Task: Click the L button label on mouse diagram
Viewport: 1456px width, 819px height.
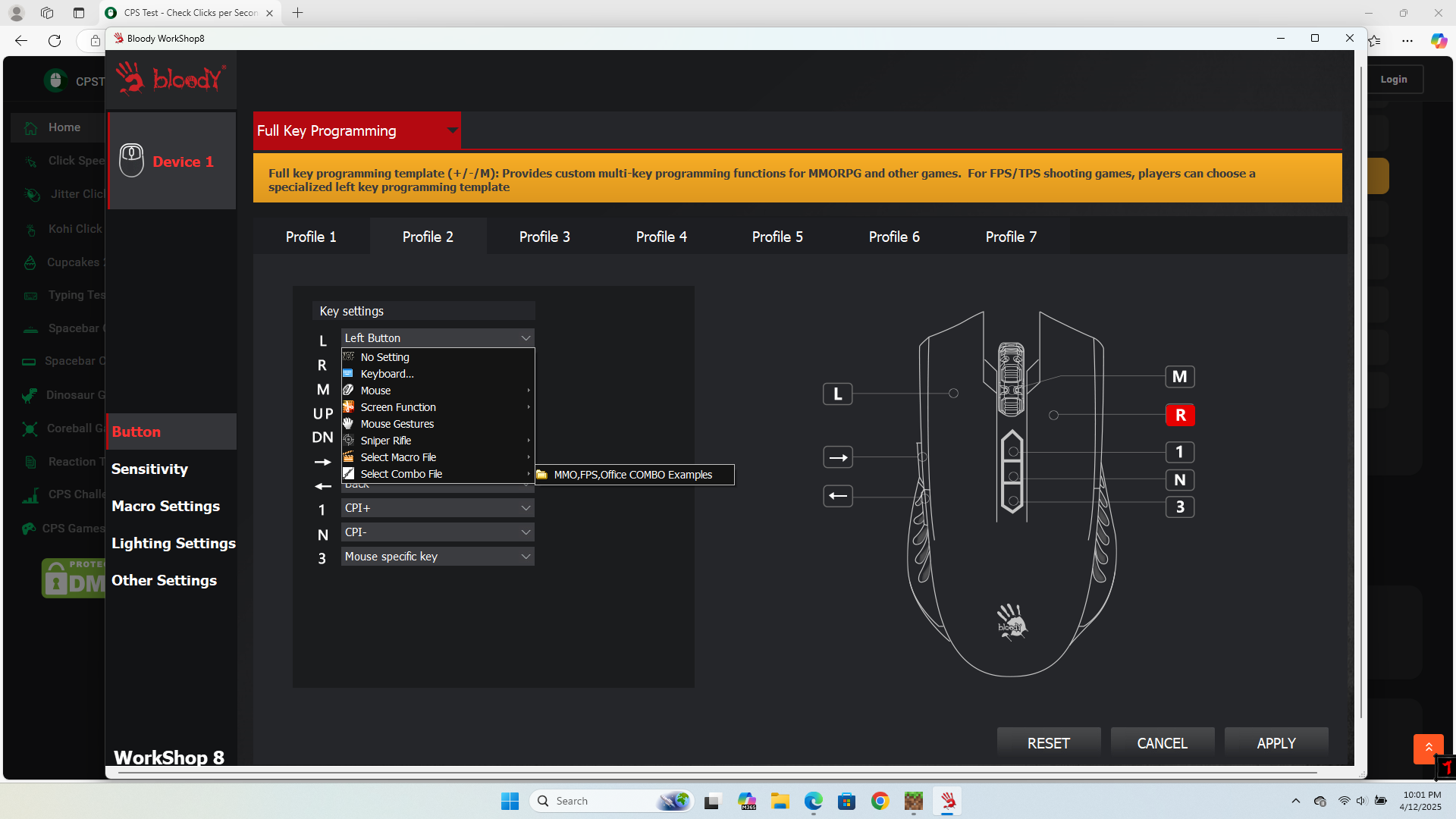Action: tap(837, 394)
